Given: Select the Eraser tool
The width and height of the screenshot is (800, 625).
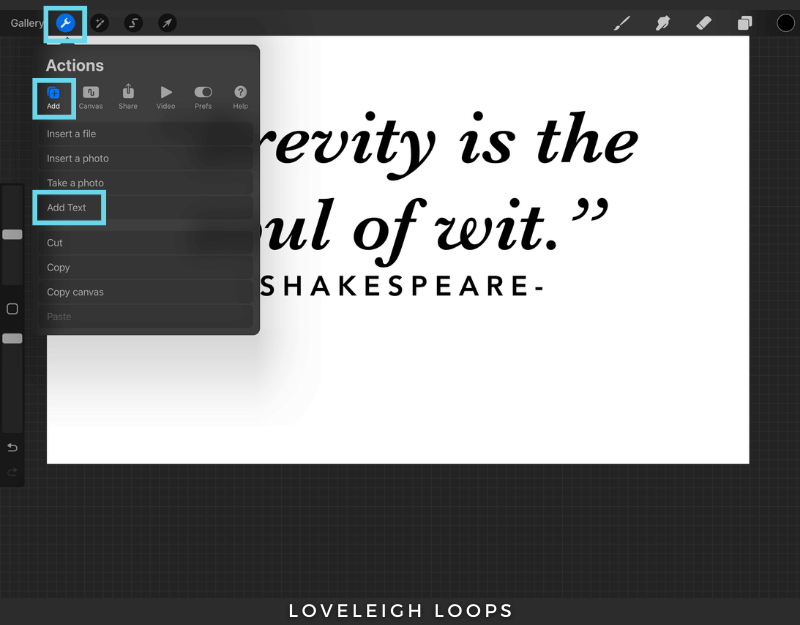Looking at the screenshot, I should tap(703, 22).
